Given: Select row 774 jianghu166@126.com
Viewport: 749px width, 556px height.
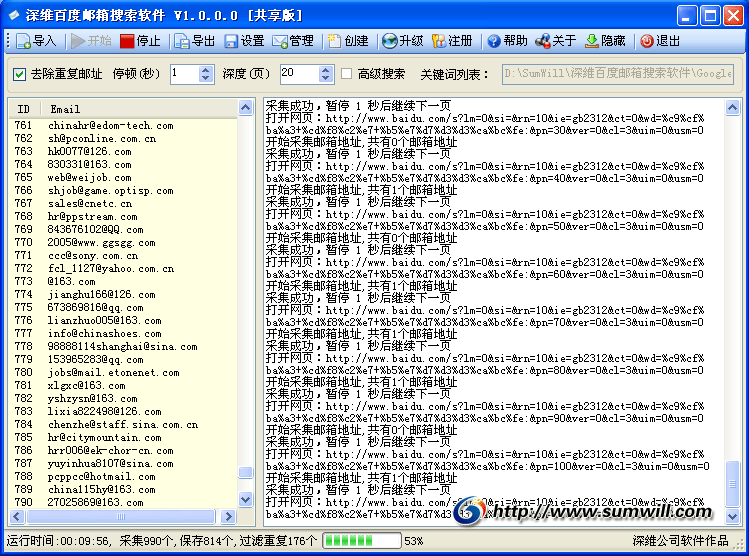Looking at the screenshot, I should coord(123,294).
